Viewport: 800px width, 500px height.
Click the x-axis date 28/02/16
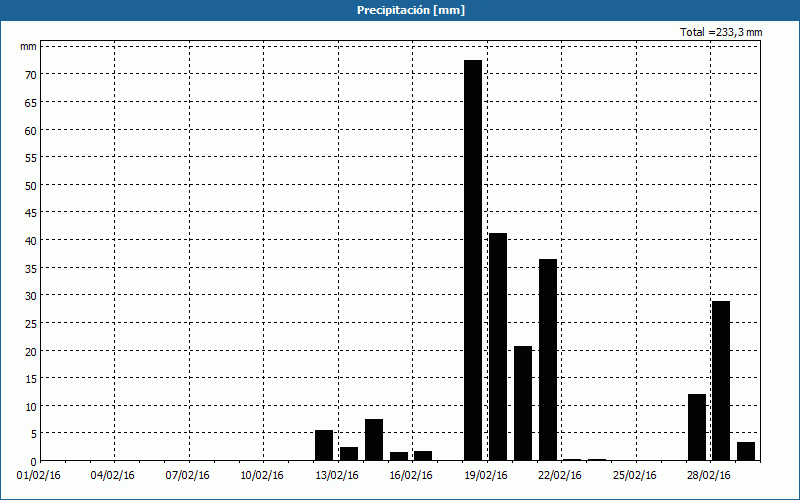(x=709, y=476)
